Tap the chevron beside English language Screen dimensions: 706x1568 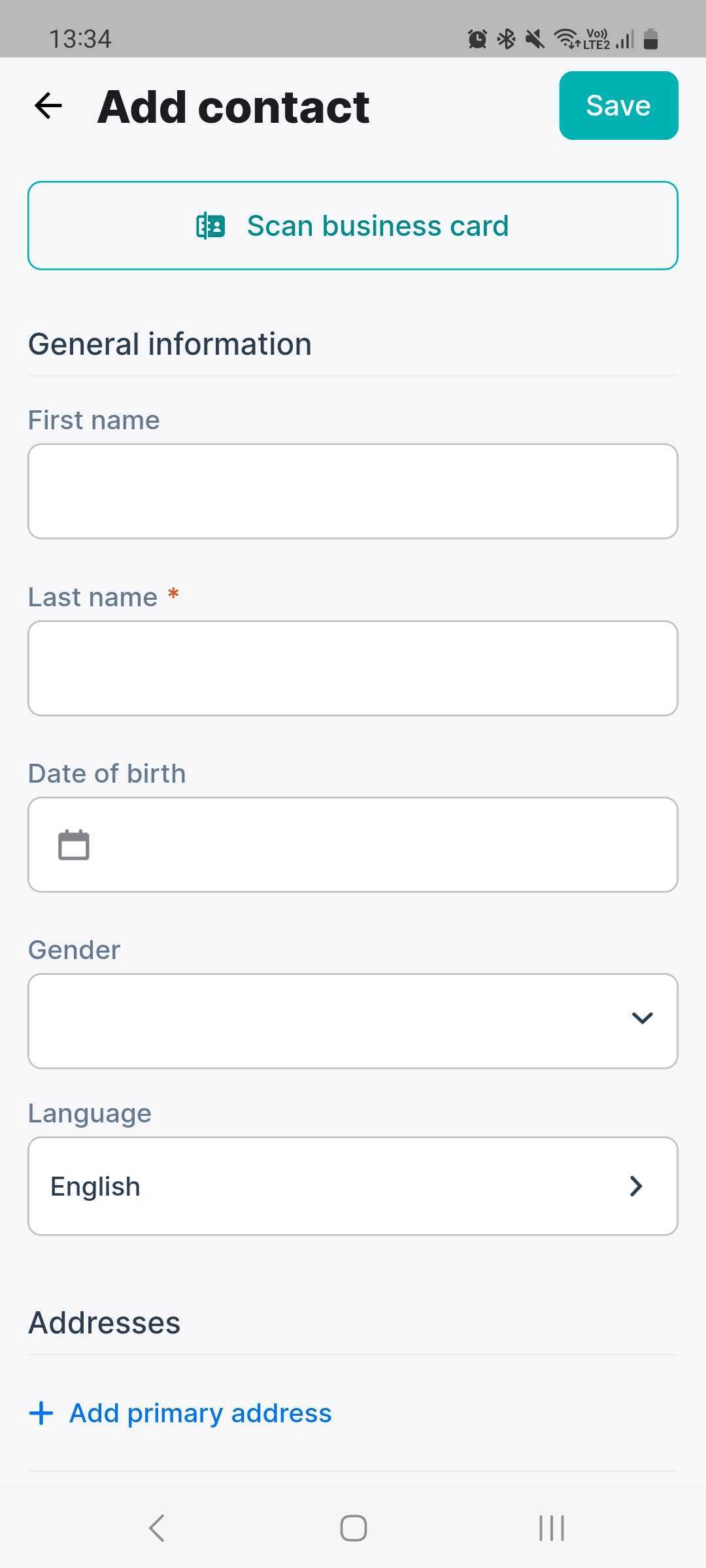(635, 1186)
